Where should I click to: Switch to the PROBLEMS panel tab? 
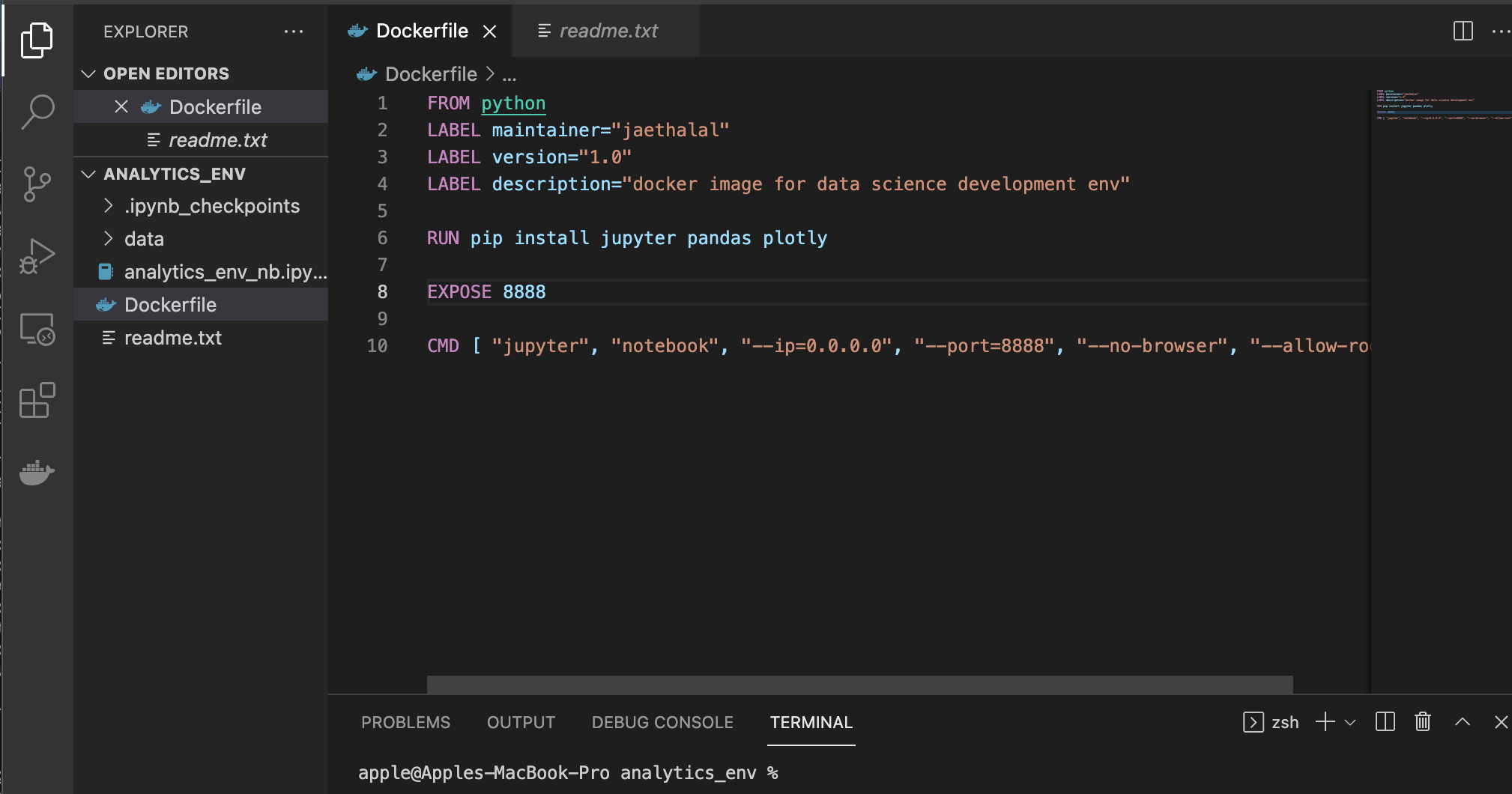pyautogui.click(x=405, y=722)
